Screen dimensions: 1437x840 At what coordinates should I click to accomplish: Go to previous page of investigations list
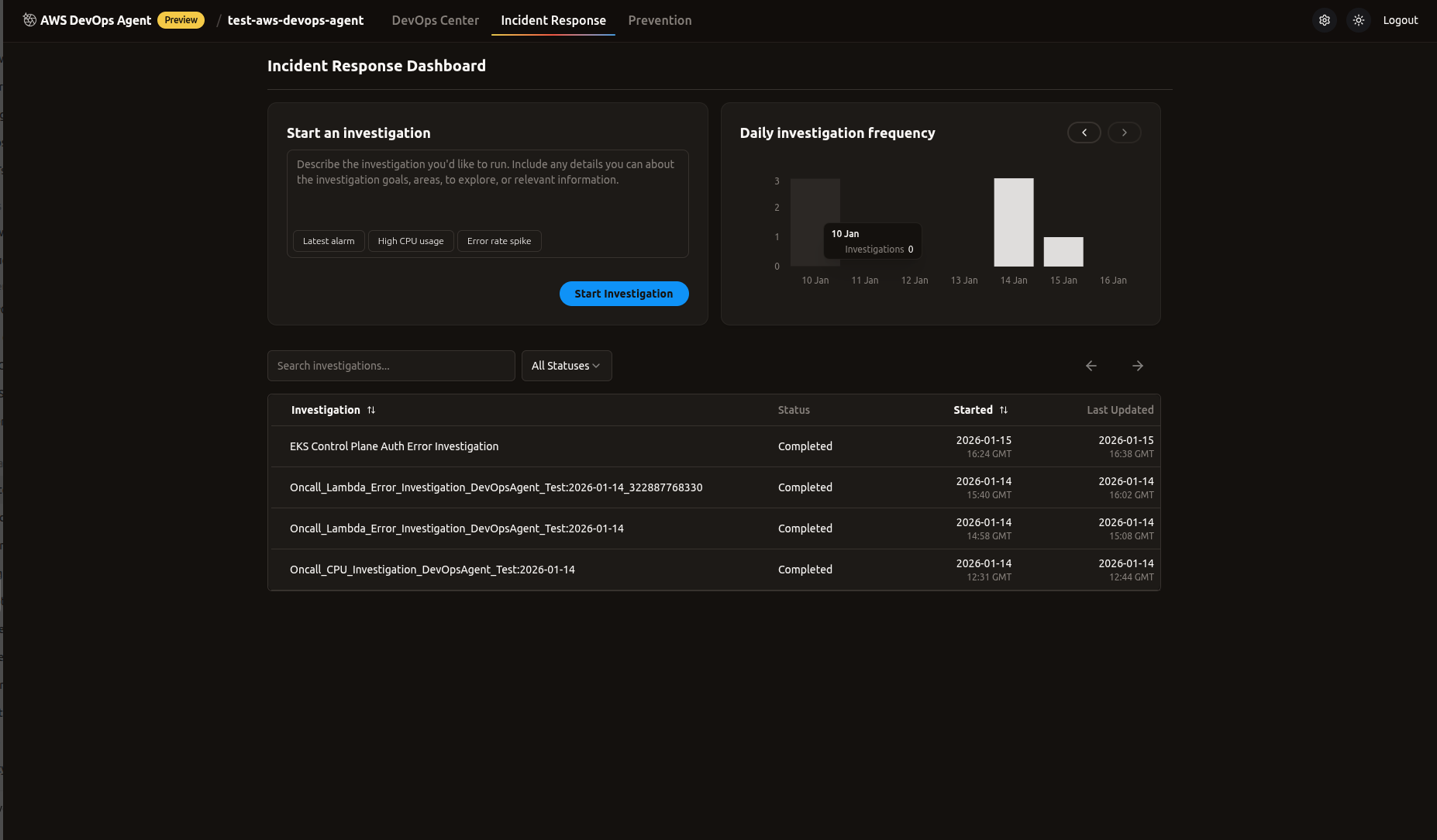[x=1091, y=366]
